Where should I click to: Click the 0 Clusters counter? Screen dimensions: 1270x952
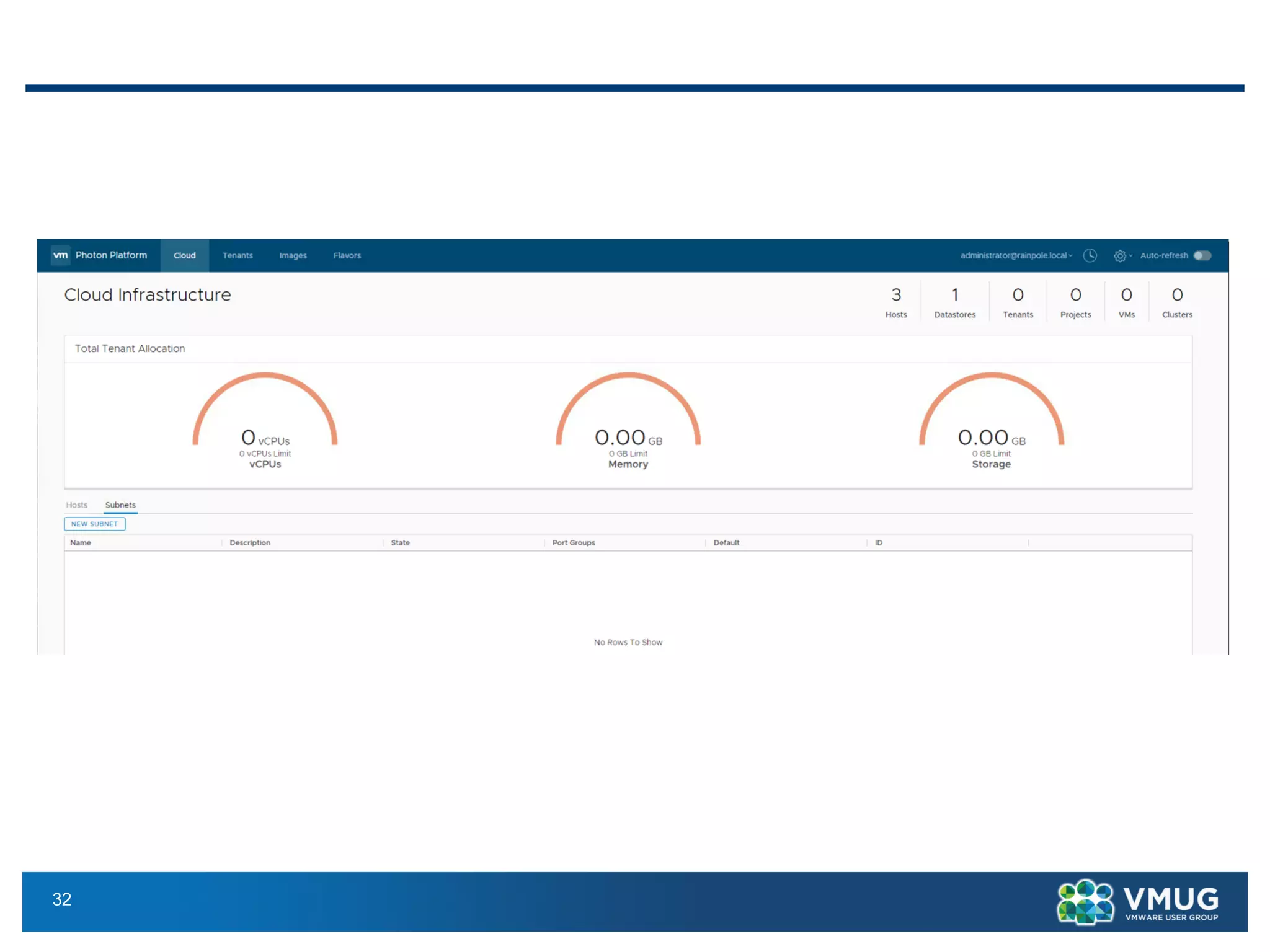(x=1176, y=302)
